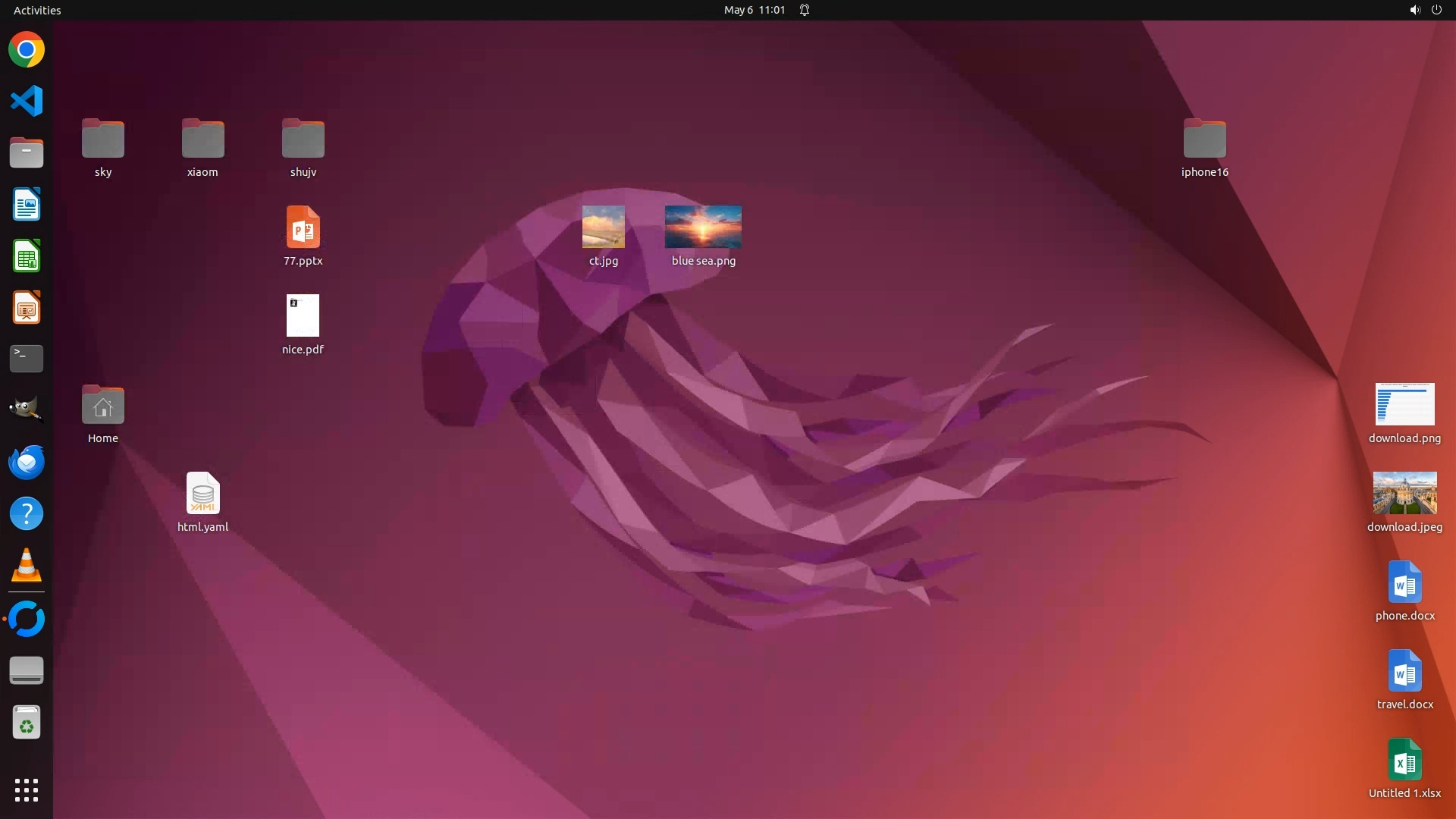Viewport: 1456px width, 819px height.
Task: Select the 77.pptx presentation file
Action: [303, 227]
